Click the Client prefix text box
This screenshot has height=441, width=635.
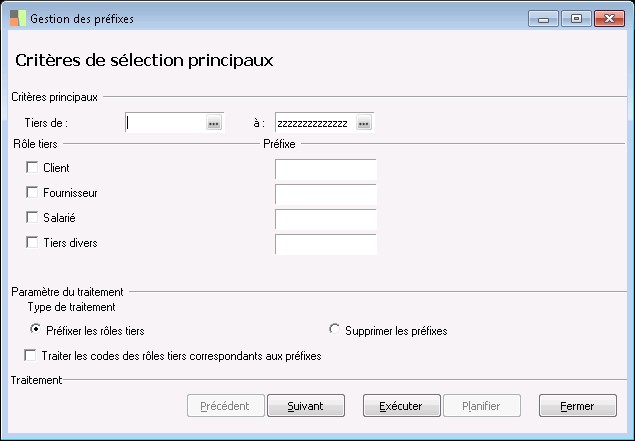click(325, 169)
